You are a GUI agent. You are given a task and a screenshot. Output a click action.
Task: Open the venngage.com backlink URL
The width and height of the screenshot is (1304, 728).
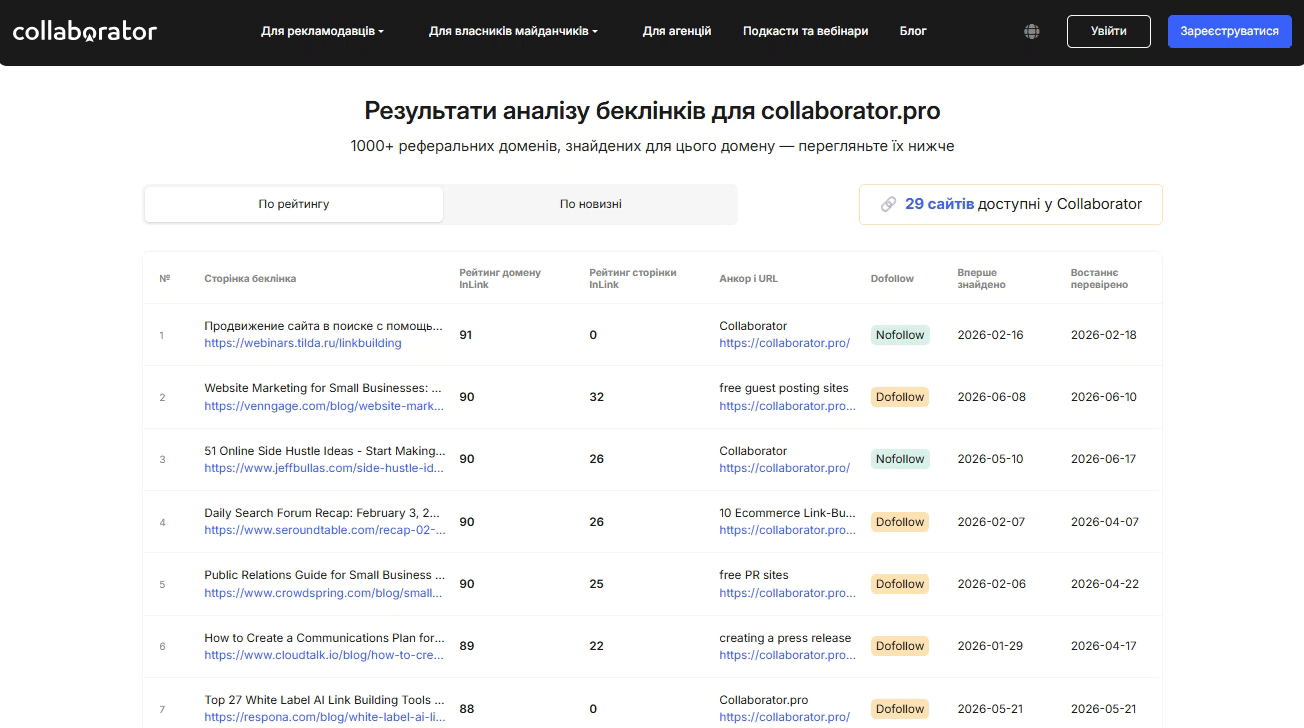point(324,406)
